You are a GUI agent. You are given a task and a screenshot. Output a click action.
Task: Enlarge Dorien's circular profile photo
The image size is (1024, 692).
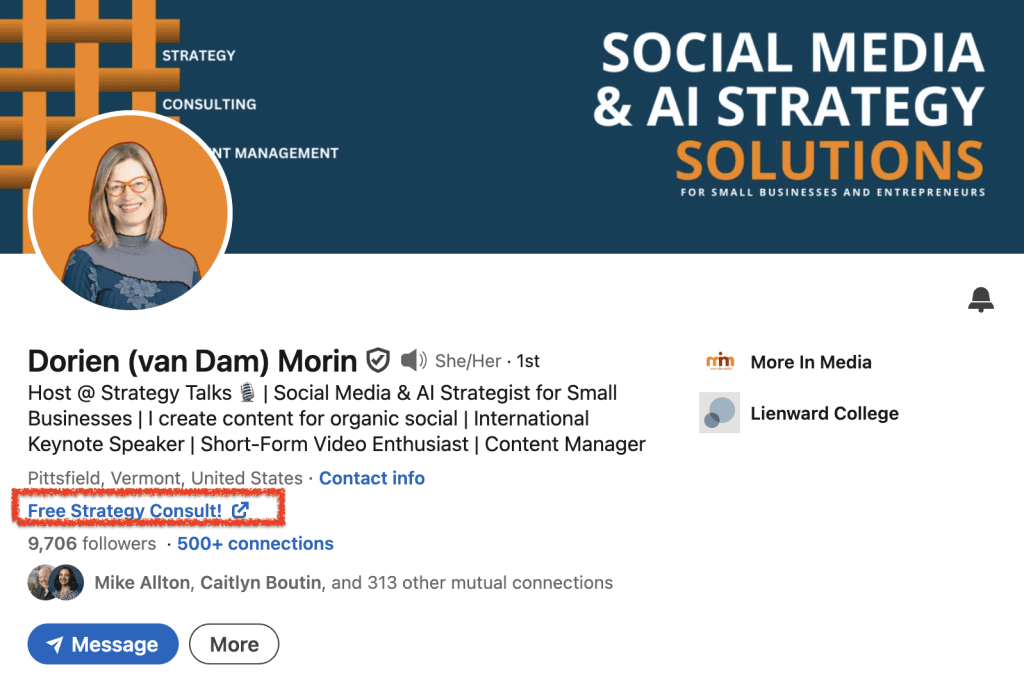point(130,211)
